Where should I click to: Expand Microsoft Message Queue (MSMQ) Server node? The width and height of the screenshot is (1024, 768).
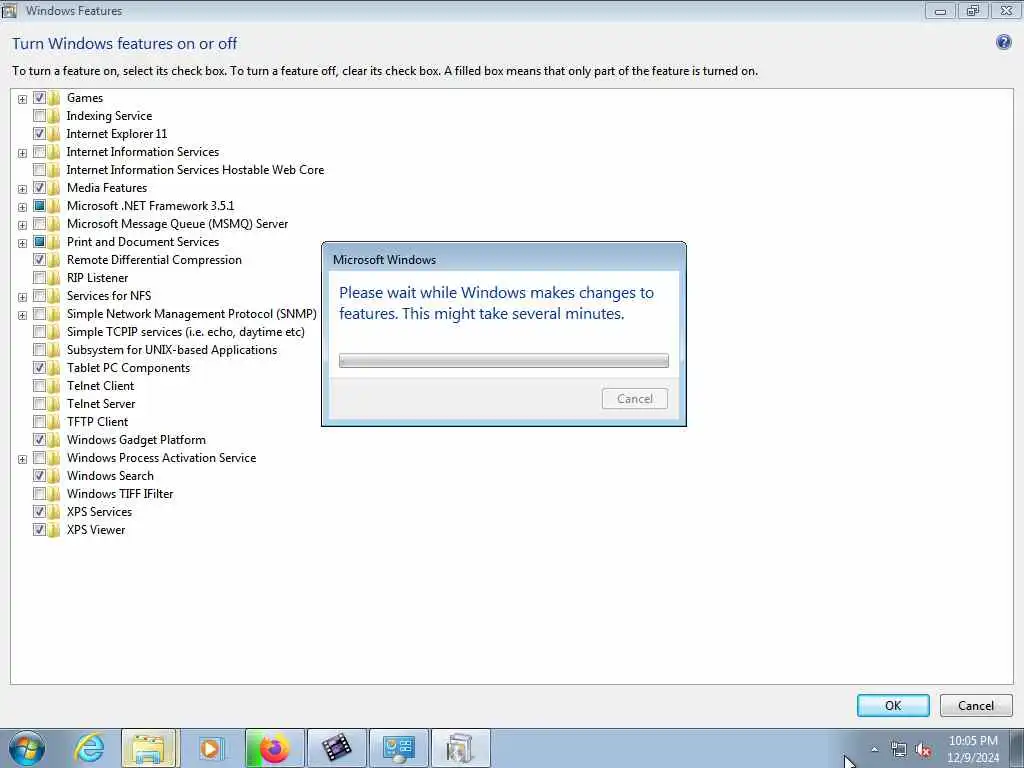pos(22,225)
